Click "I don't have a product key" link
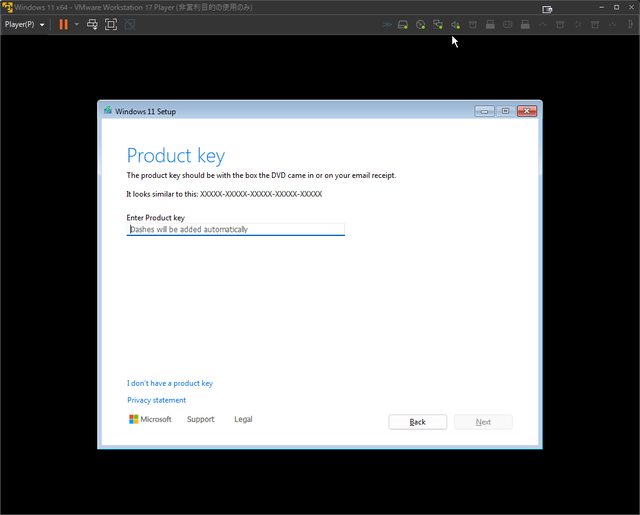The image size is (640, 515). 170,383
